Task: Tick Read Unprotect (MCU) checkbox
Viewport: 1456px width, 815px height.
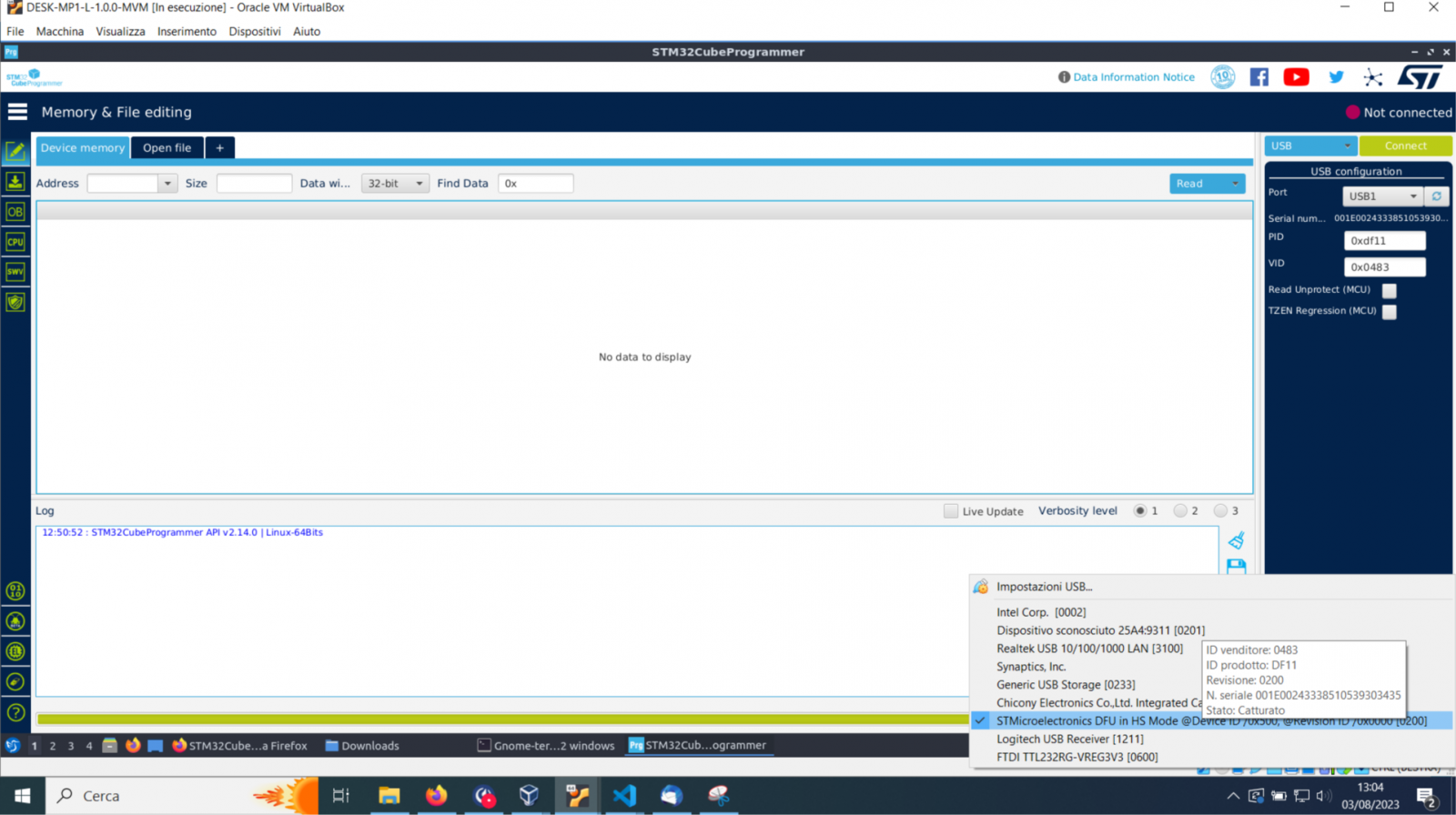Action: [1389, 291]
